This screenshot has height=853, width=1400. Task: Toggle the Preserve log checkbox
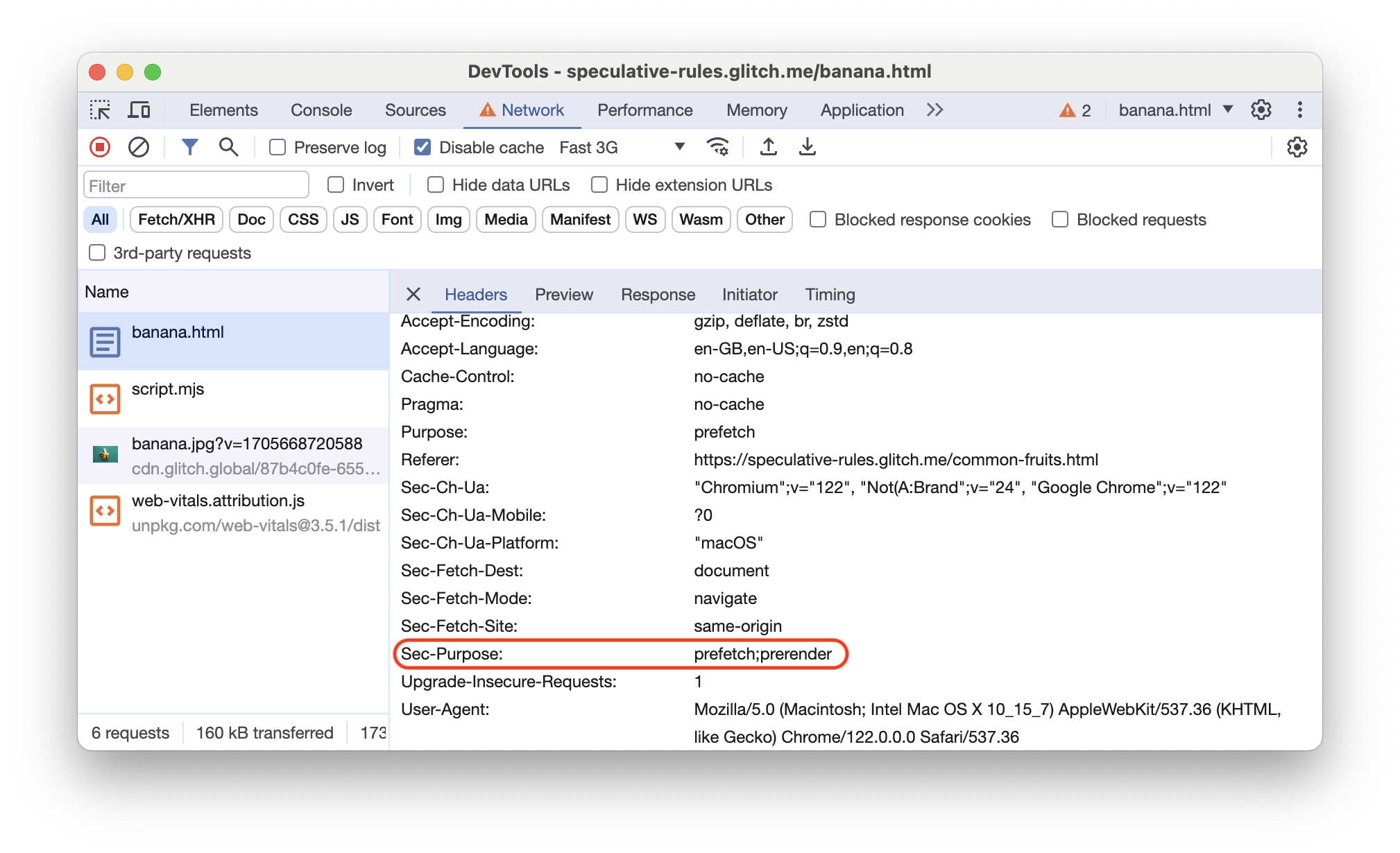pos(278,148)
